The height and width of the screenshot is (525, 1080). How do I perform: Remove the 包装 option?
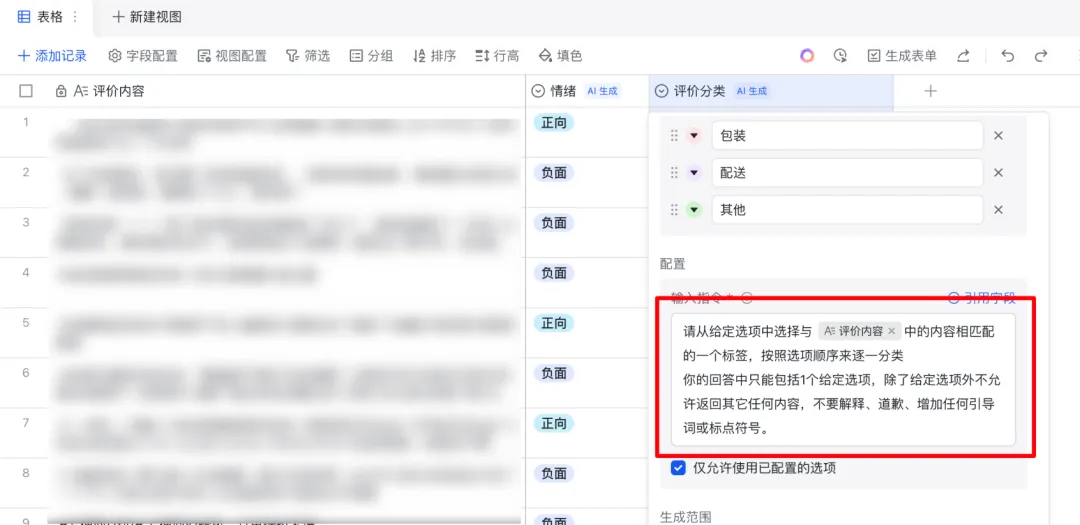(x=998, y=136)
